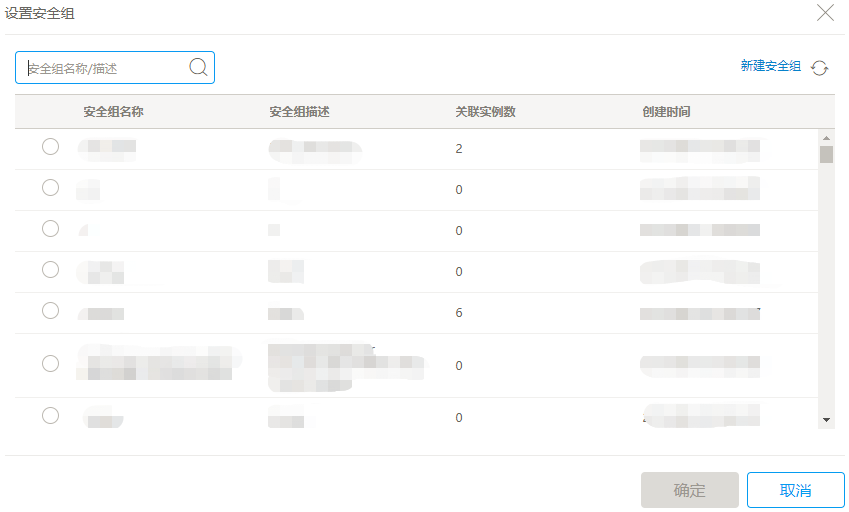Click the vertical scrollbar thumb
Screen dimensions: 849x512
click(826, 154)
